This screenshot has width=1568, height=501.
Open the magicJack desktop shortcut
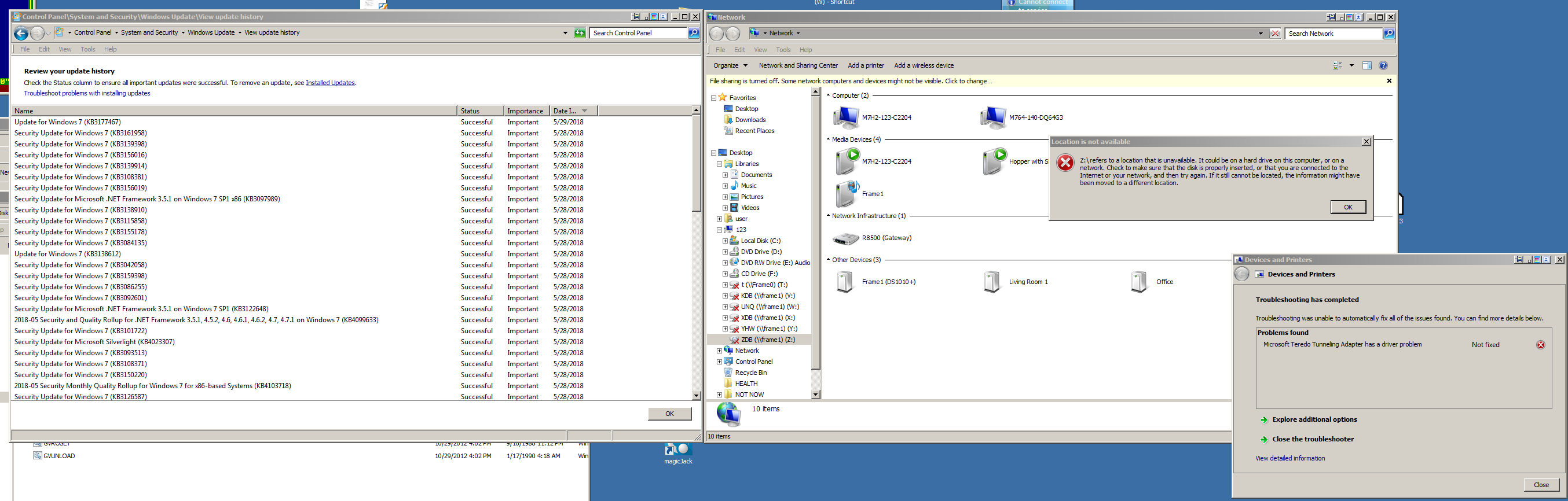point(677,454)
